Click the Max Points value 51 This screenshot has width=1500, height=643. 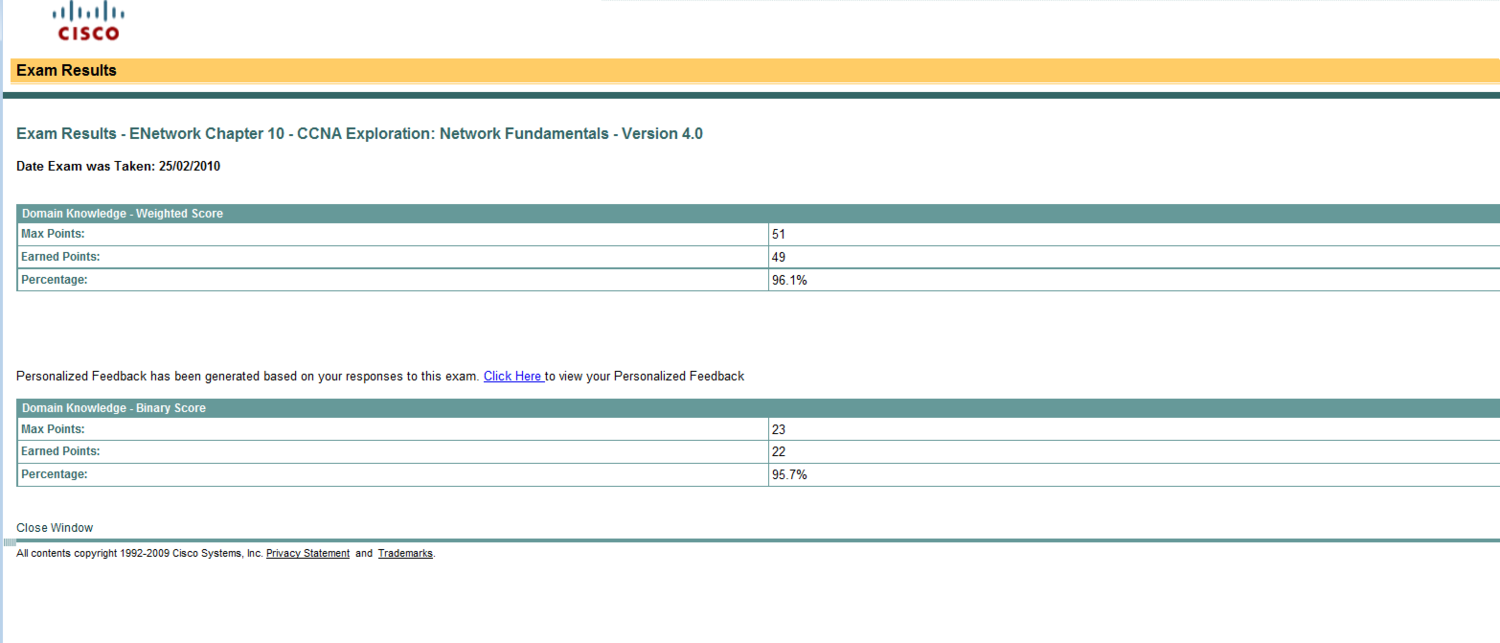[x=779, y=234]
